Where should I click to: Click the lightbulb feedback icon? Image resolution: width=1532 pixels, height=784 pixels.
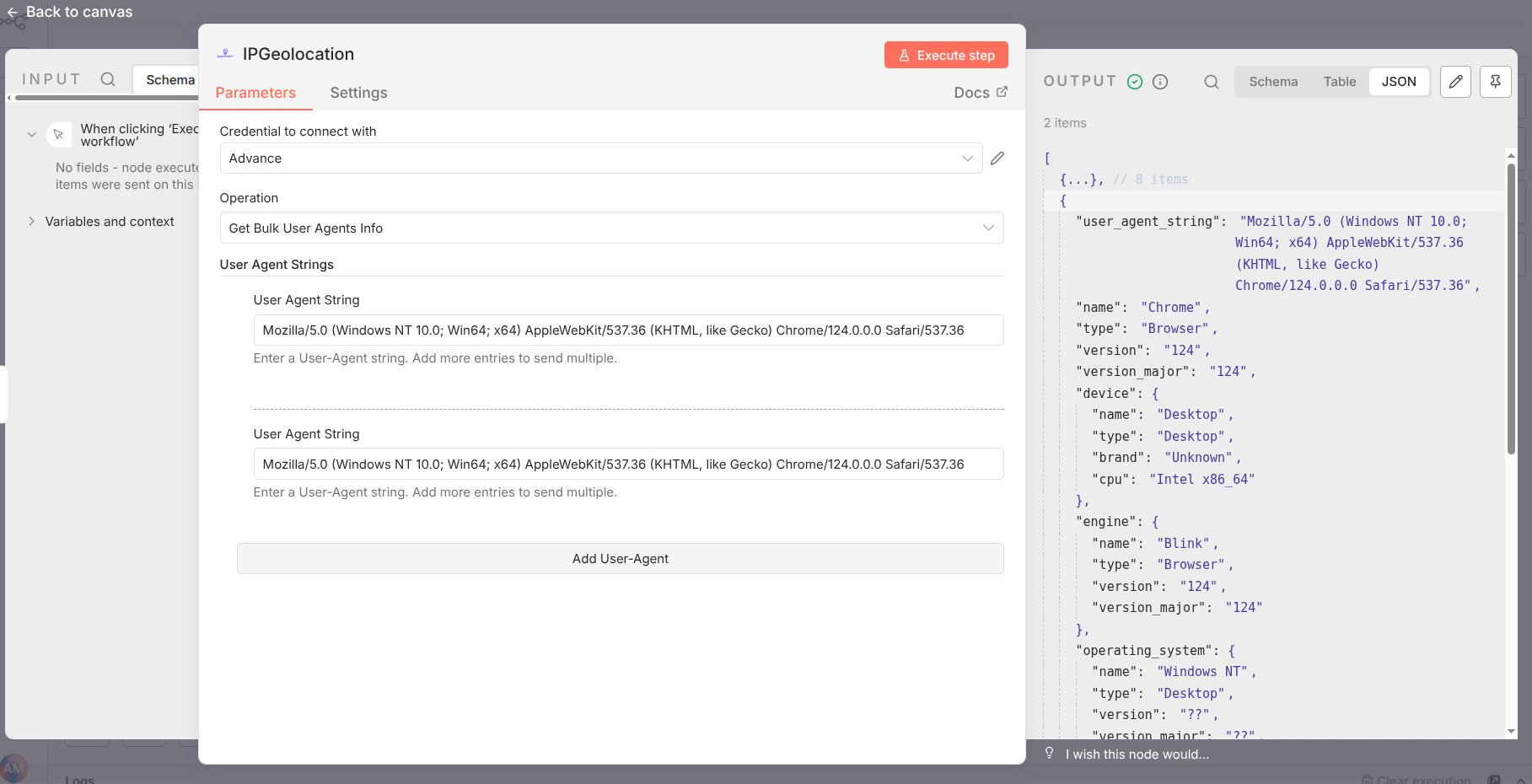tap(1050, 753)
